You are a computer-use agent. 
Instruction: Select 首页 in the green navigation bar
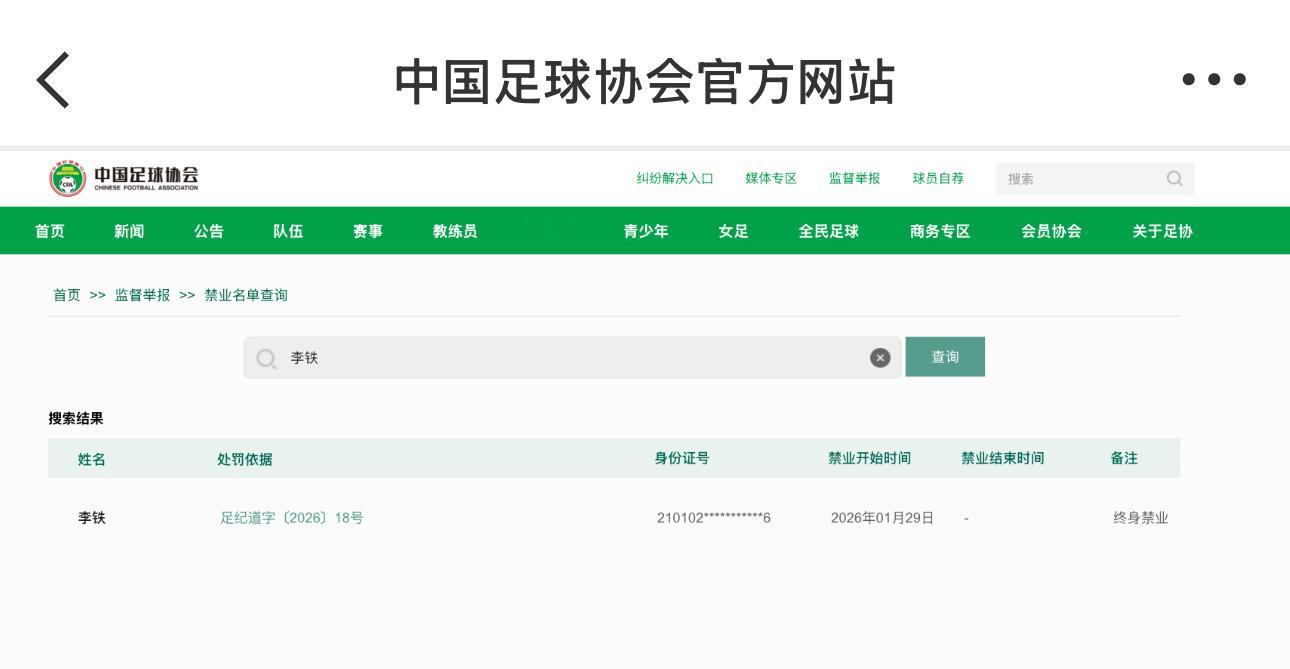pyautogui.click(x=50, y=232)
